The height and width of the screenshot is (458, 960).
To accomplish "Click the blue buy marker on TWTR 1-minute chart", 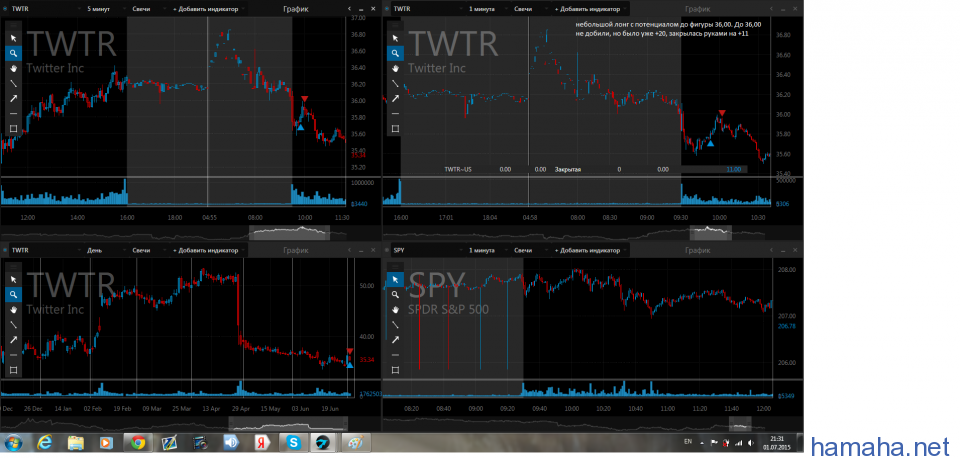I will [710, 143].
